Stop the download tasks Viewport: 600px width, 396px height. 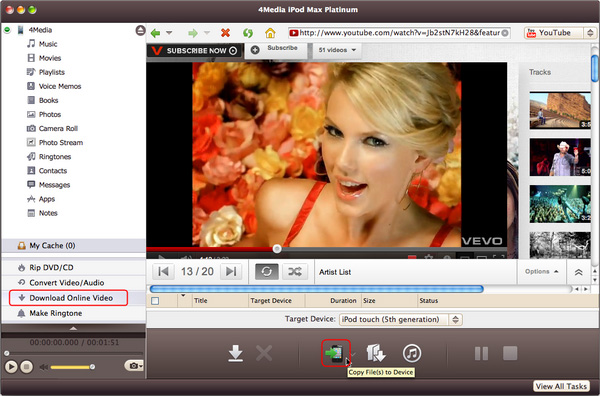click(510, 354)
